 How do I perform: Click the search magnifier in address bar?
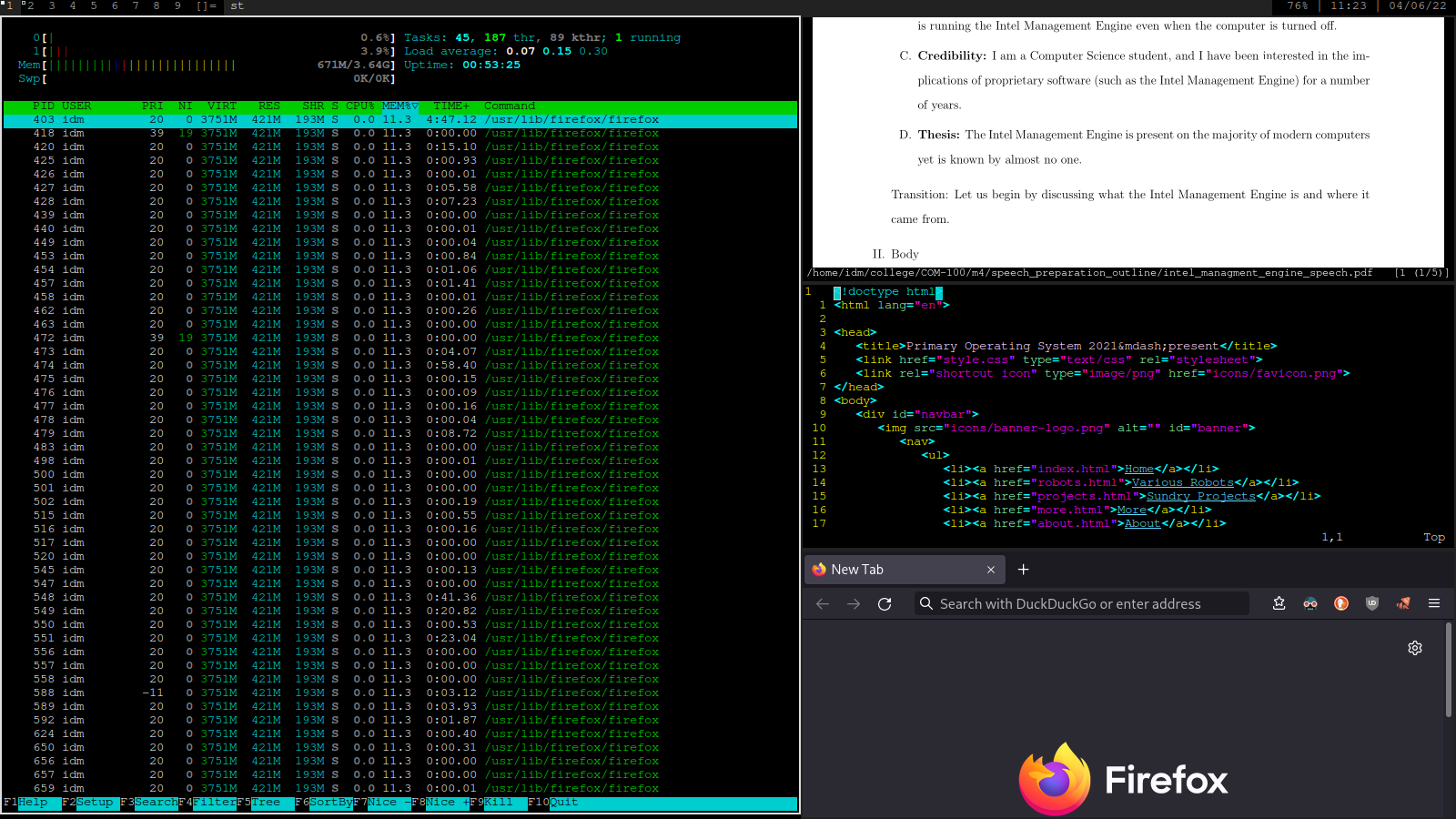(926, 603)
